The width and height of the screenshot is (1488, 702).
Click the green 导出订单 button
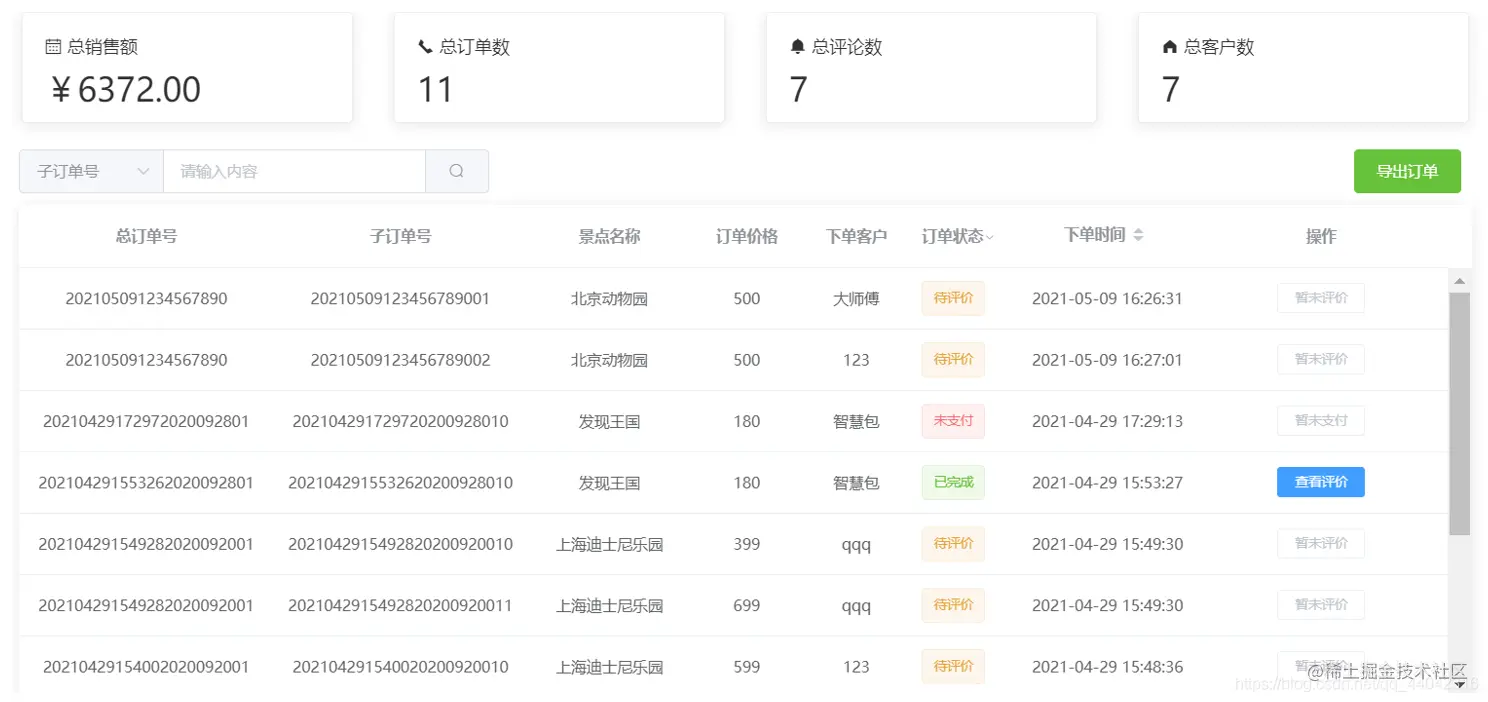(1407, 171)
